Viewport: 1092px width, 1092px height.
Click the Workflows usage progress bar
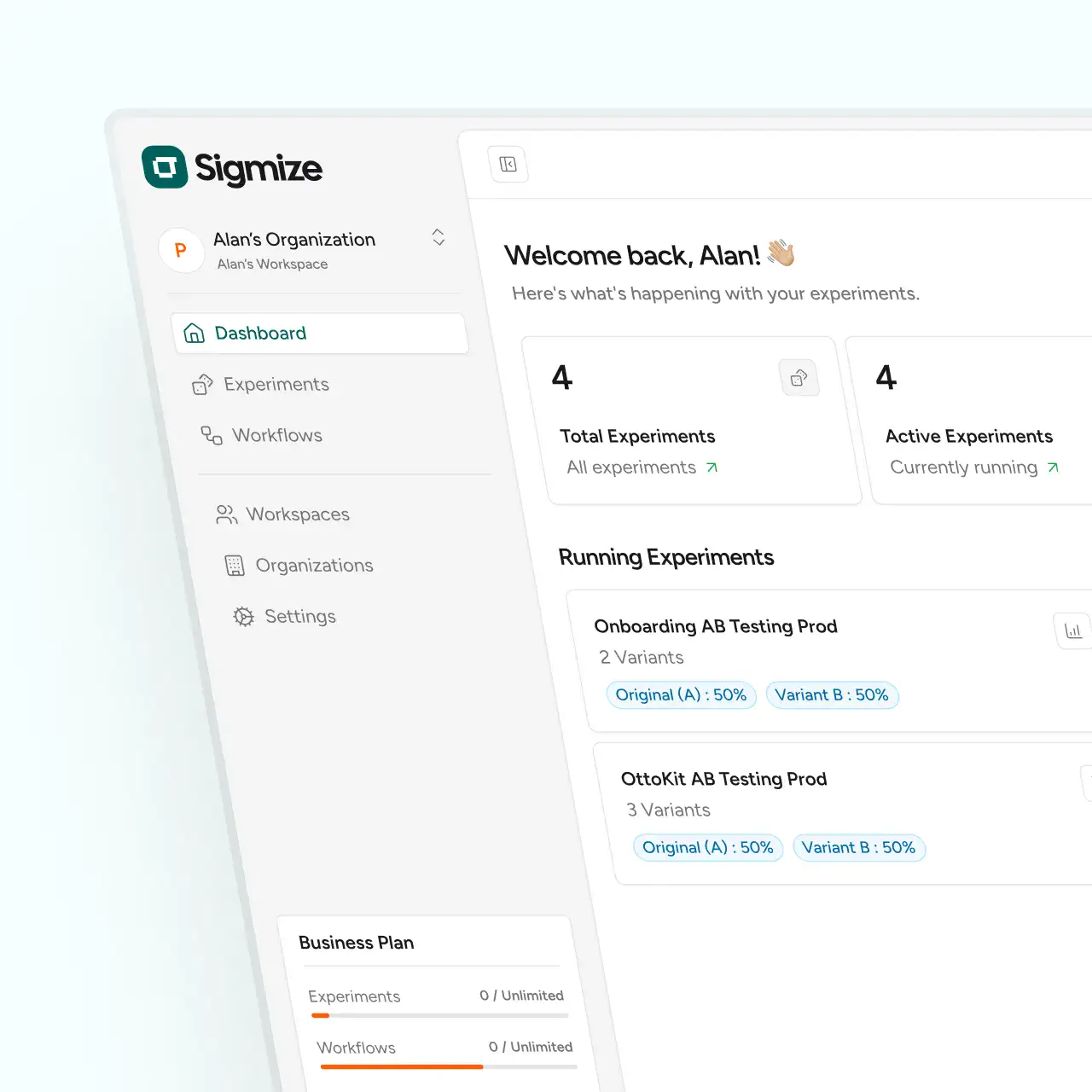tap(449, 1066)
